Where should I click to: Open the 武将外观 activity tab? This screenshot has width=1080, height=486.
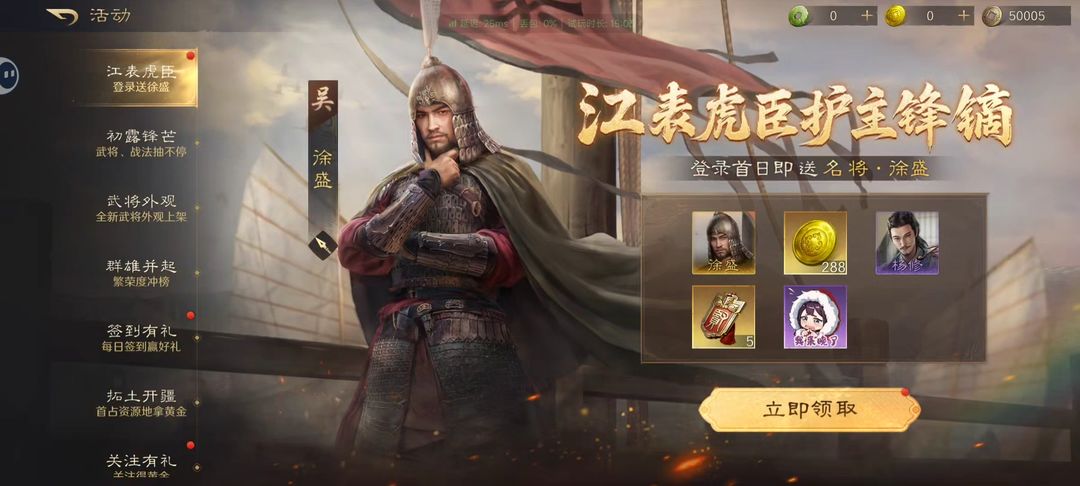point(141,208)
